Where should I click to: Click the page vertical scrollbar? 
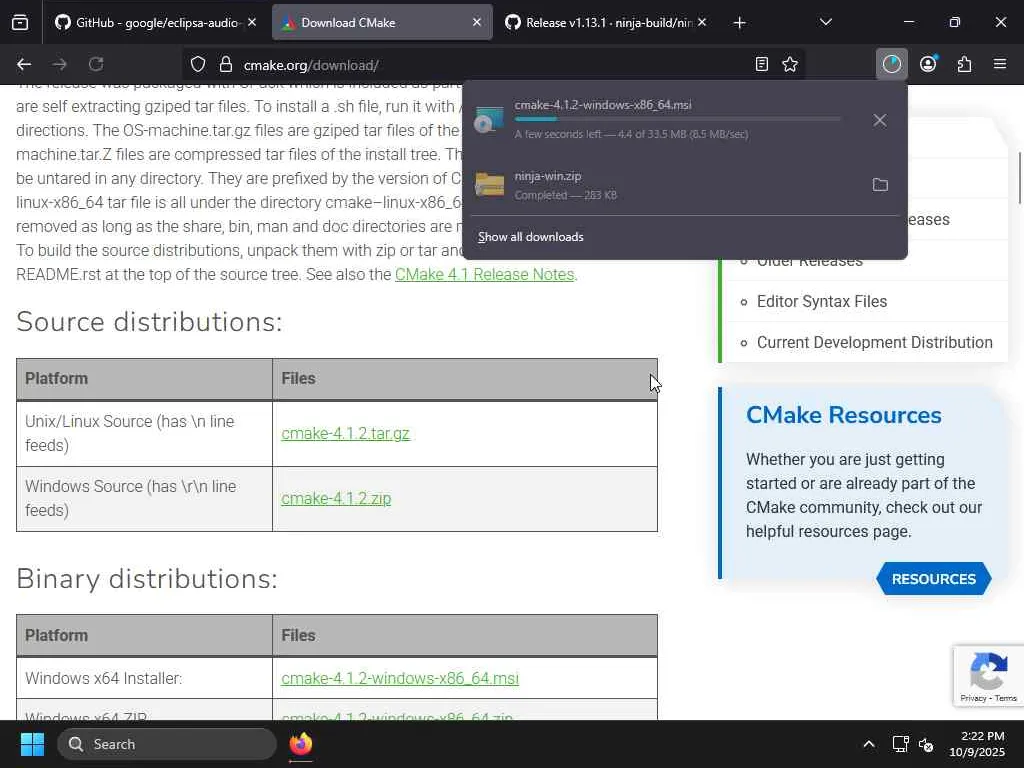click(1019, 177)
